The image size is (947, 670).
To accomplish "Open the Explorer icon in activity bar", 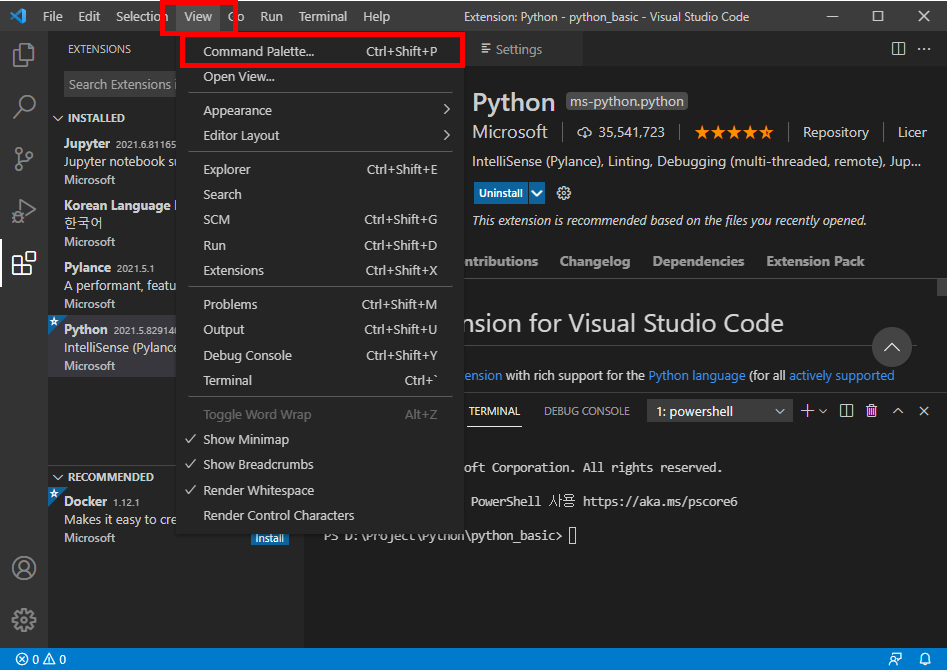I will (24, 55).
